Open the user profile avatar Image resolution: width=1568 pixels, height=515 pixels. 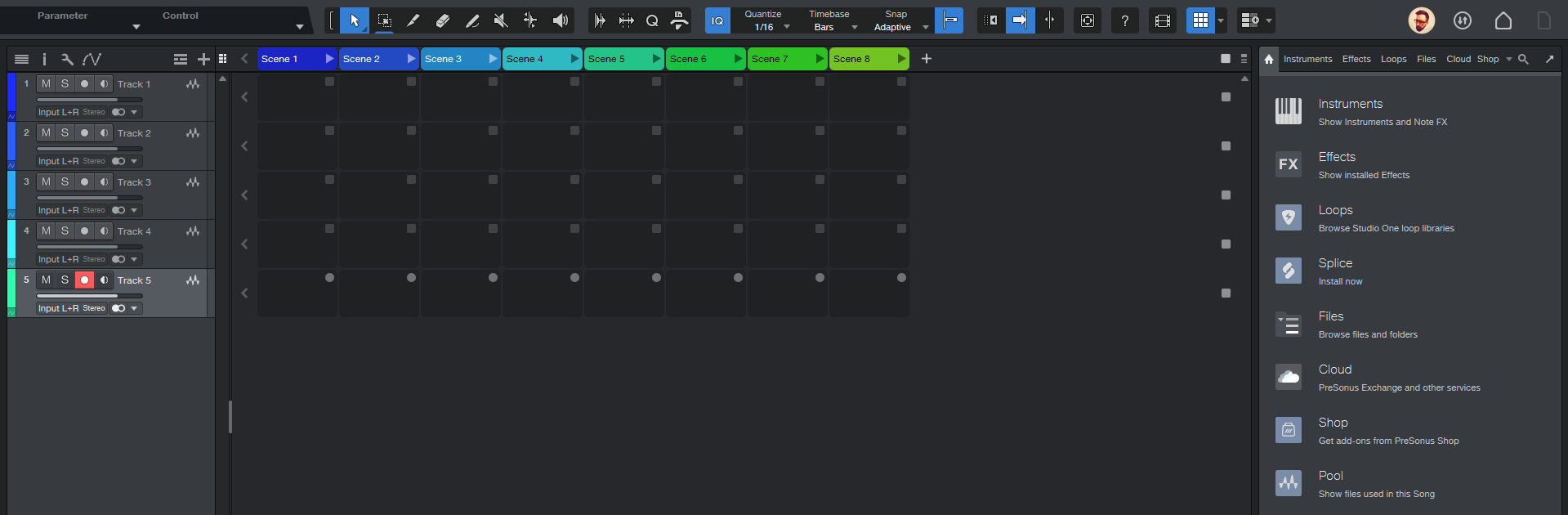1422,20
